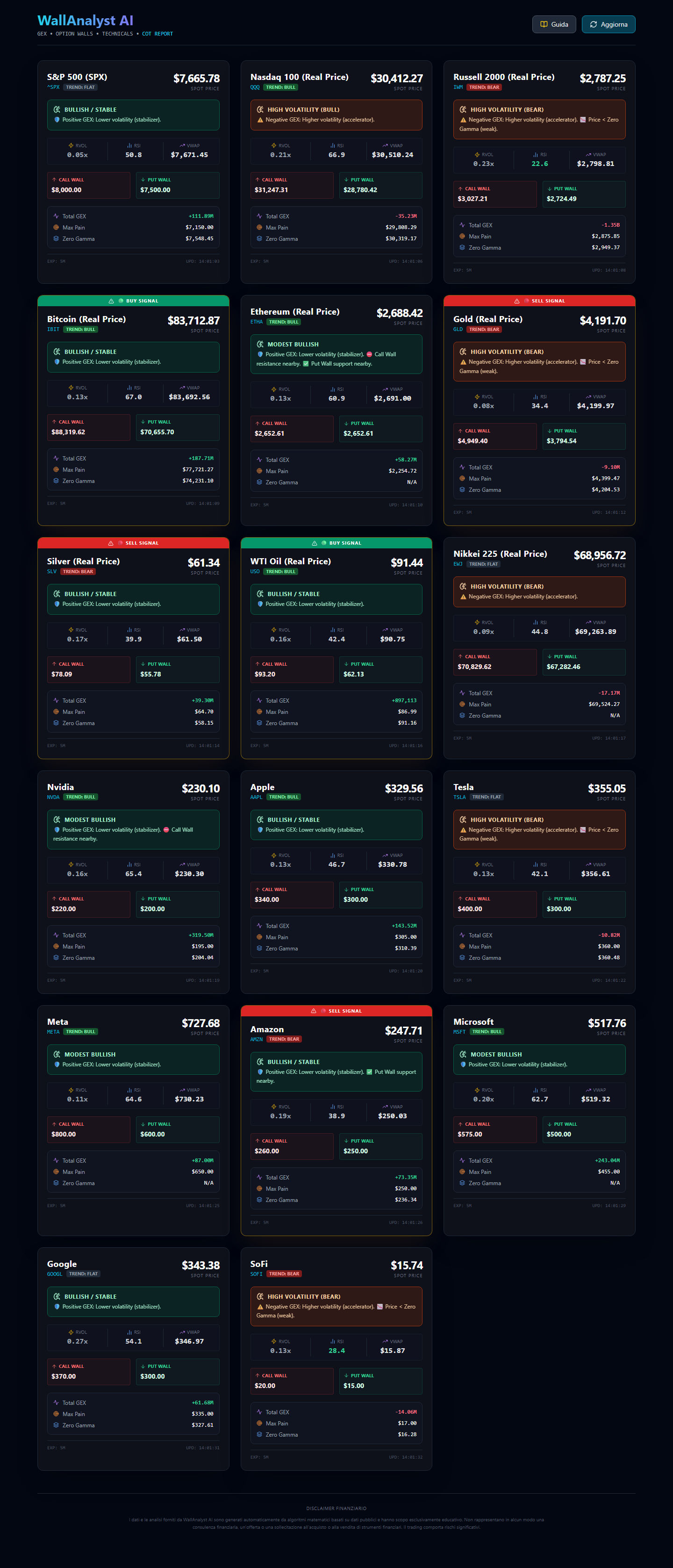
Task: Click the Max Pain icon in Meta card
Action: click(56, 1172)
